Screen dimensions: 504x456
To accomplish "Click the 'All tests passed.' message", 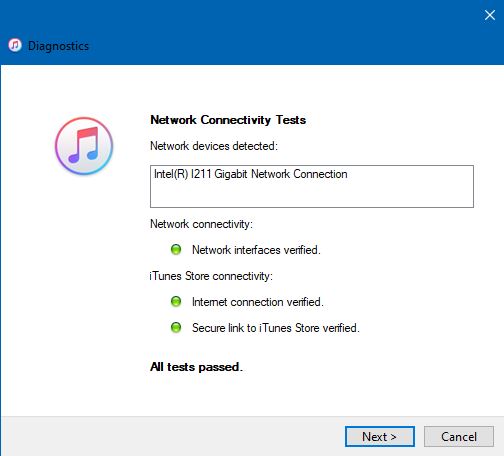I will [x=196, y=367].
